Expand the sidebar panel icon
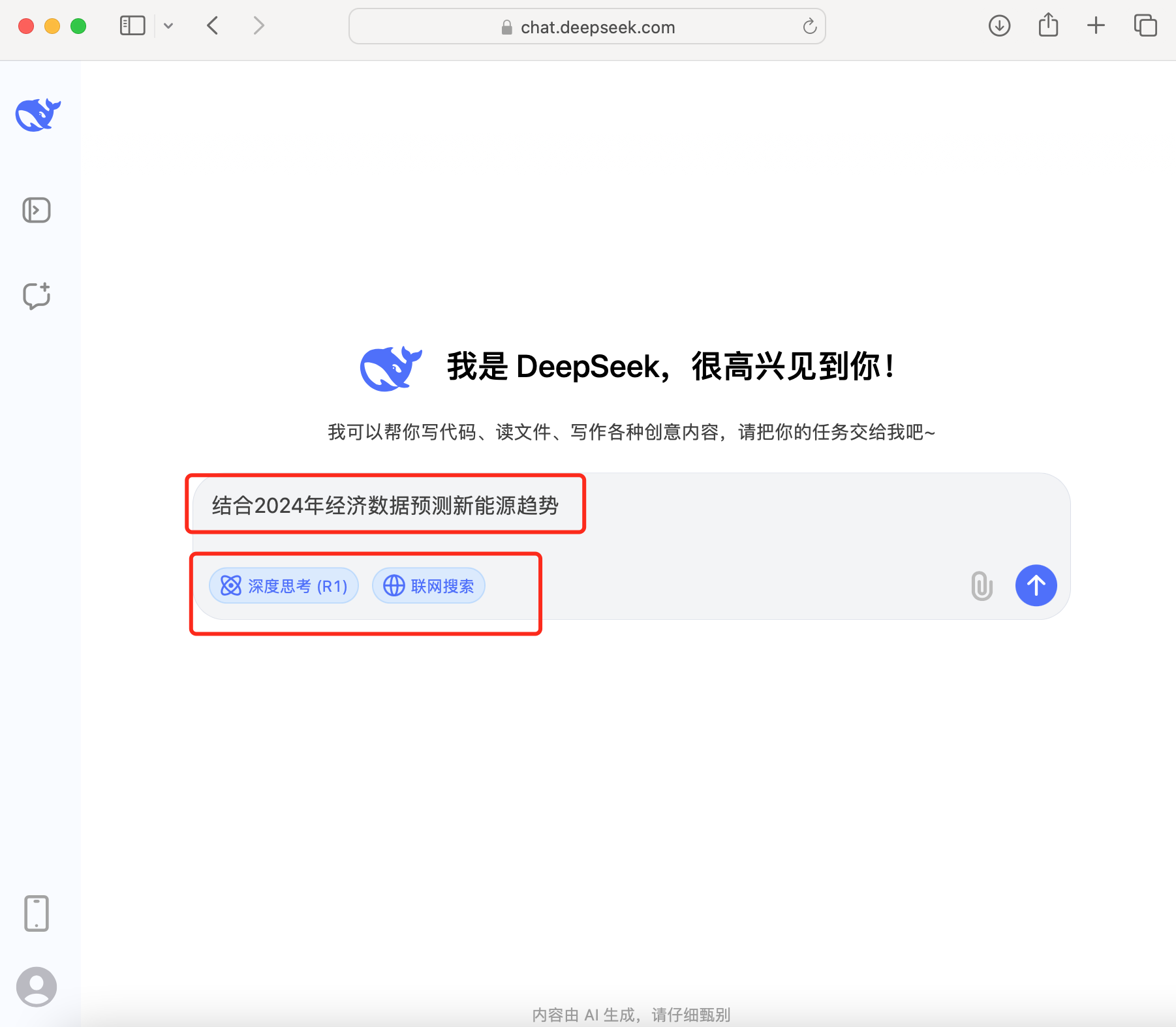Viewport: 1176px width, 1027px height. click(37, 210)
